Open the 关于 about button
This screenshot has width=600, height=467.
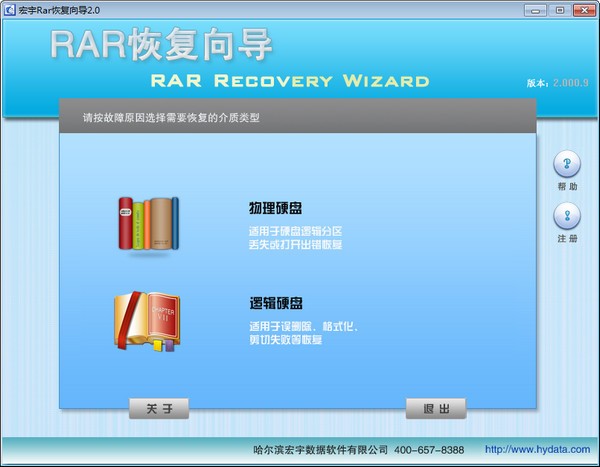[159, 408]
